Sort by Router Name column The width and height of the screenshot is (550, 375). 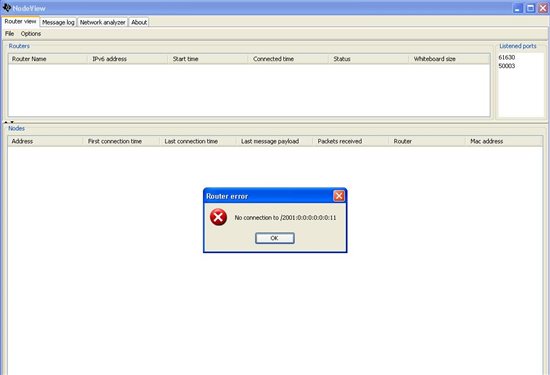point(48,59)
